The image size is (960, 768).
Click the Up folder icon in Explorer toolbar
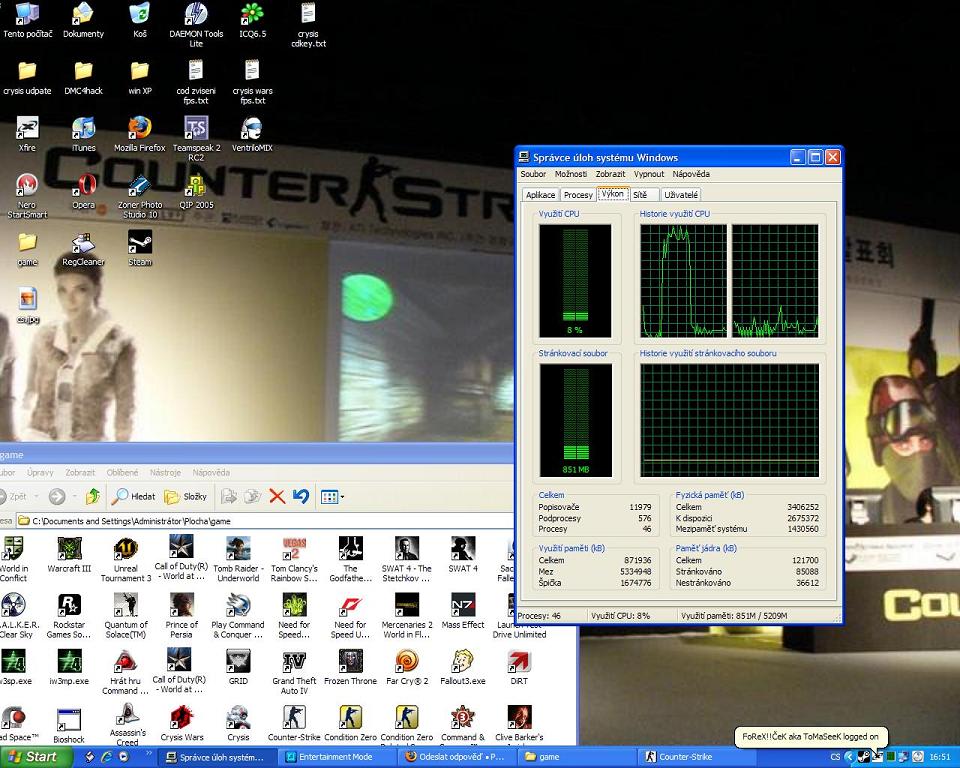click(x=93, y=496)
